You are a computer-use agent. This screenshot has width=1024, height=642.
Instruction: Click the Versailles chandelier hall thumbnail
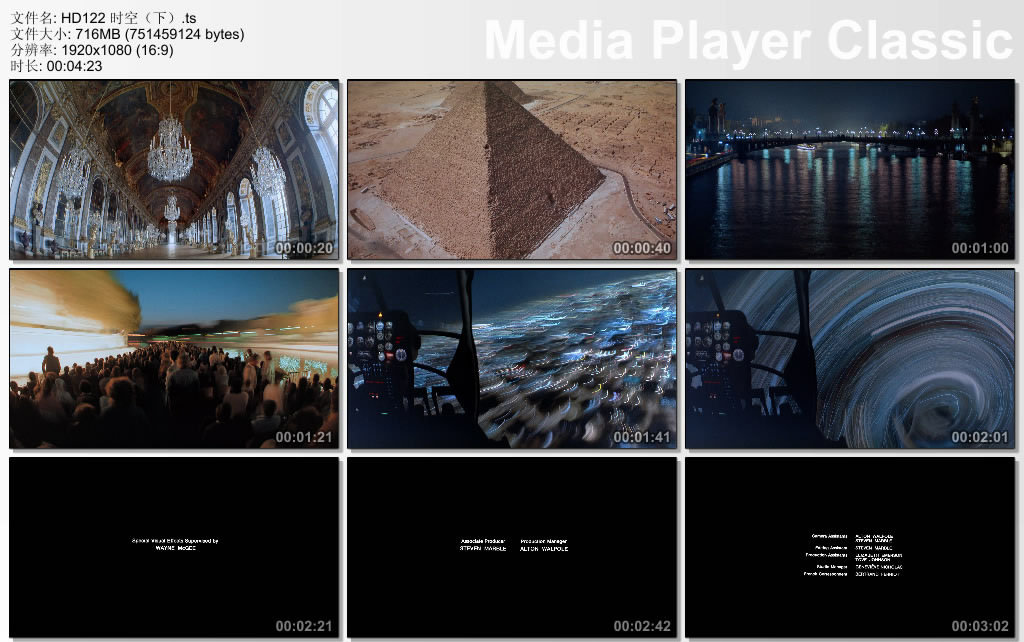click(x=174, y=169)
